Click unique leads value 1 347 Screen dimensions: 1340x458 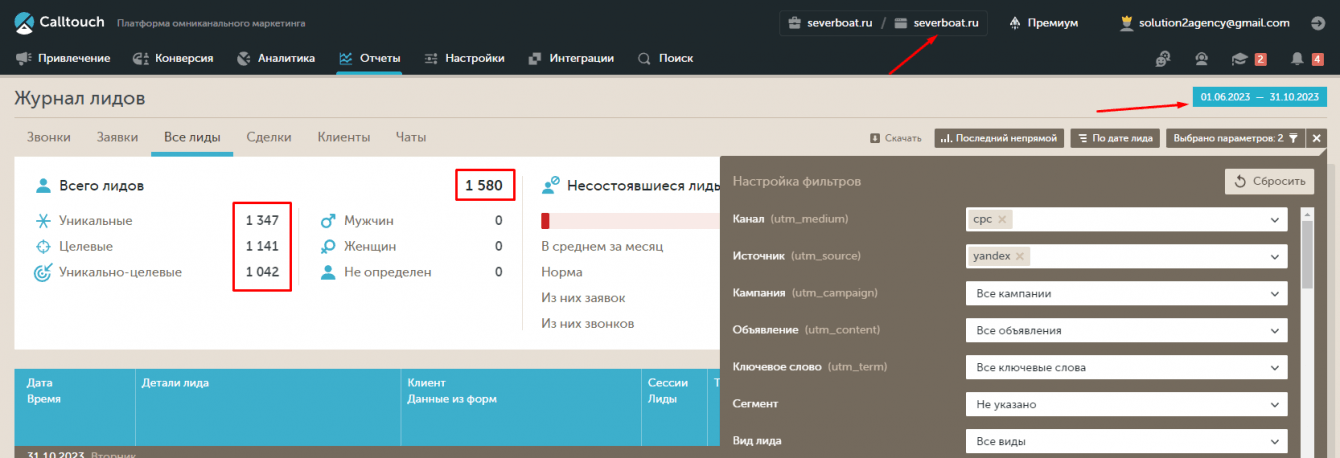pos(262,220)
